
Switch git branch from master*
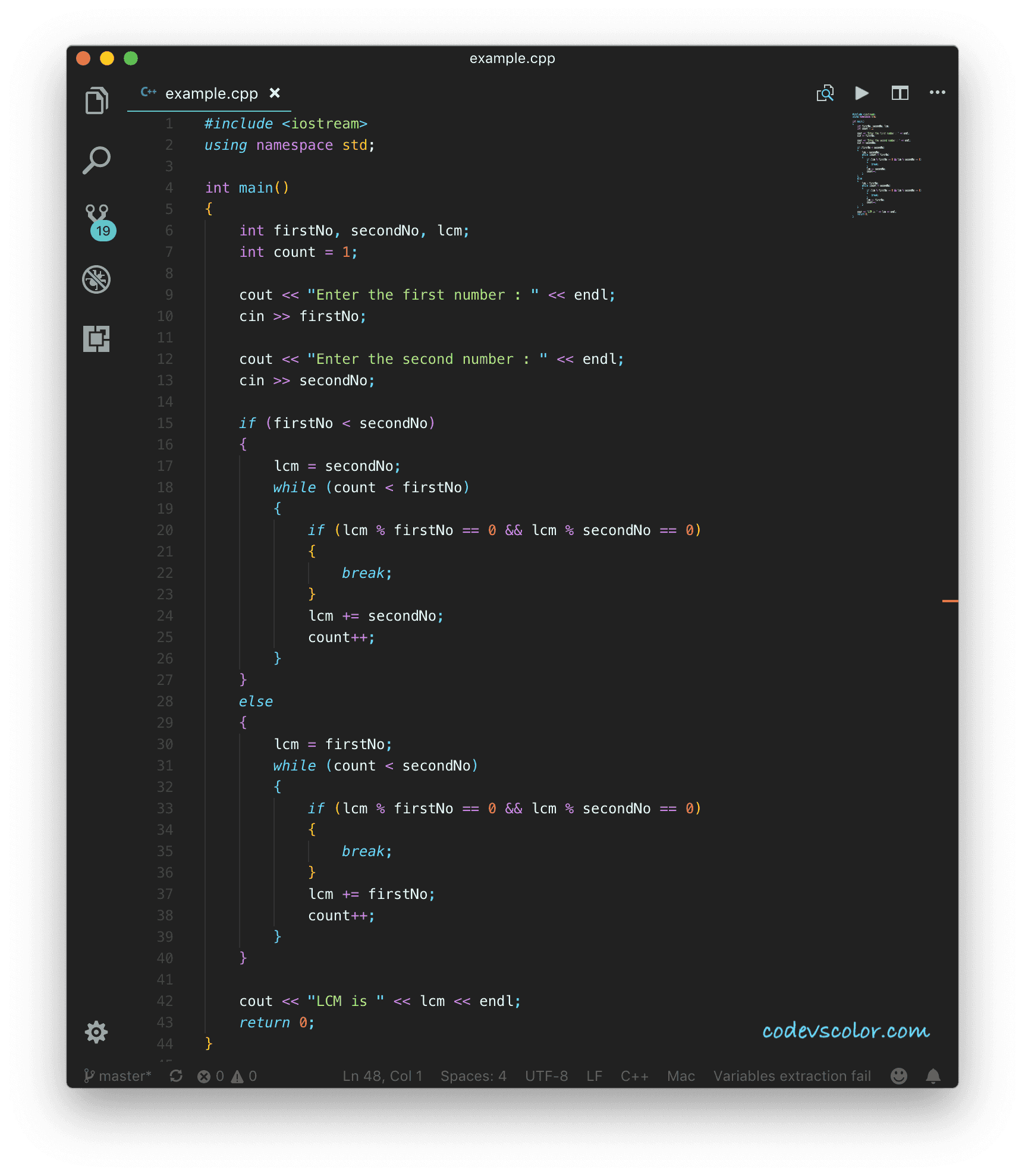coord(118,1076)
